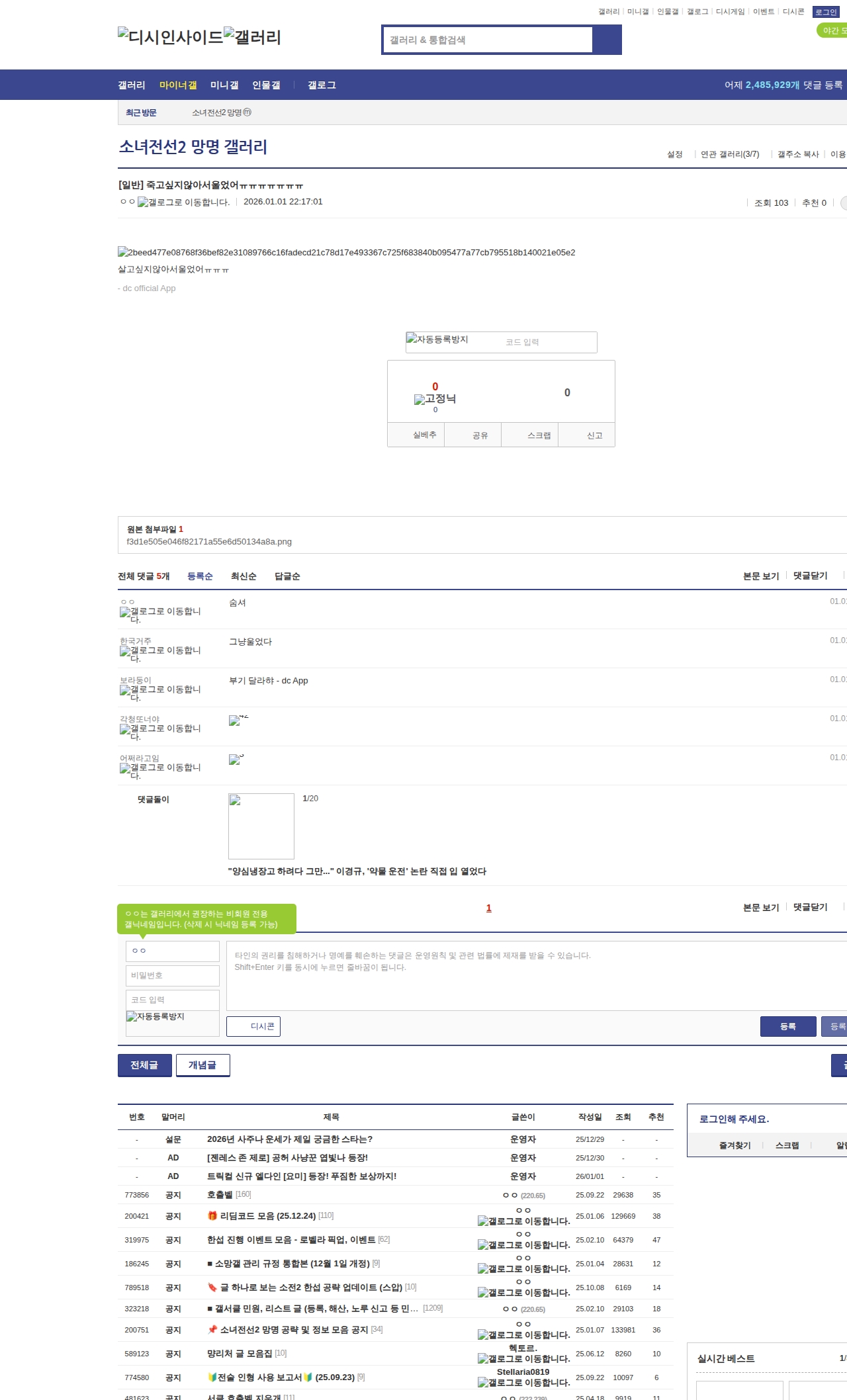Sort comments by 최신순
Image resolution: width=847 pixels, height=1400 pixels.
[244, 576]
